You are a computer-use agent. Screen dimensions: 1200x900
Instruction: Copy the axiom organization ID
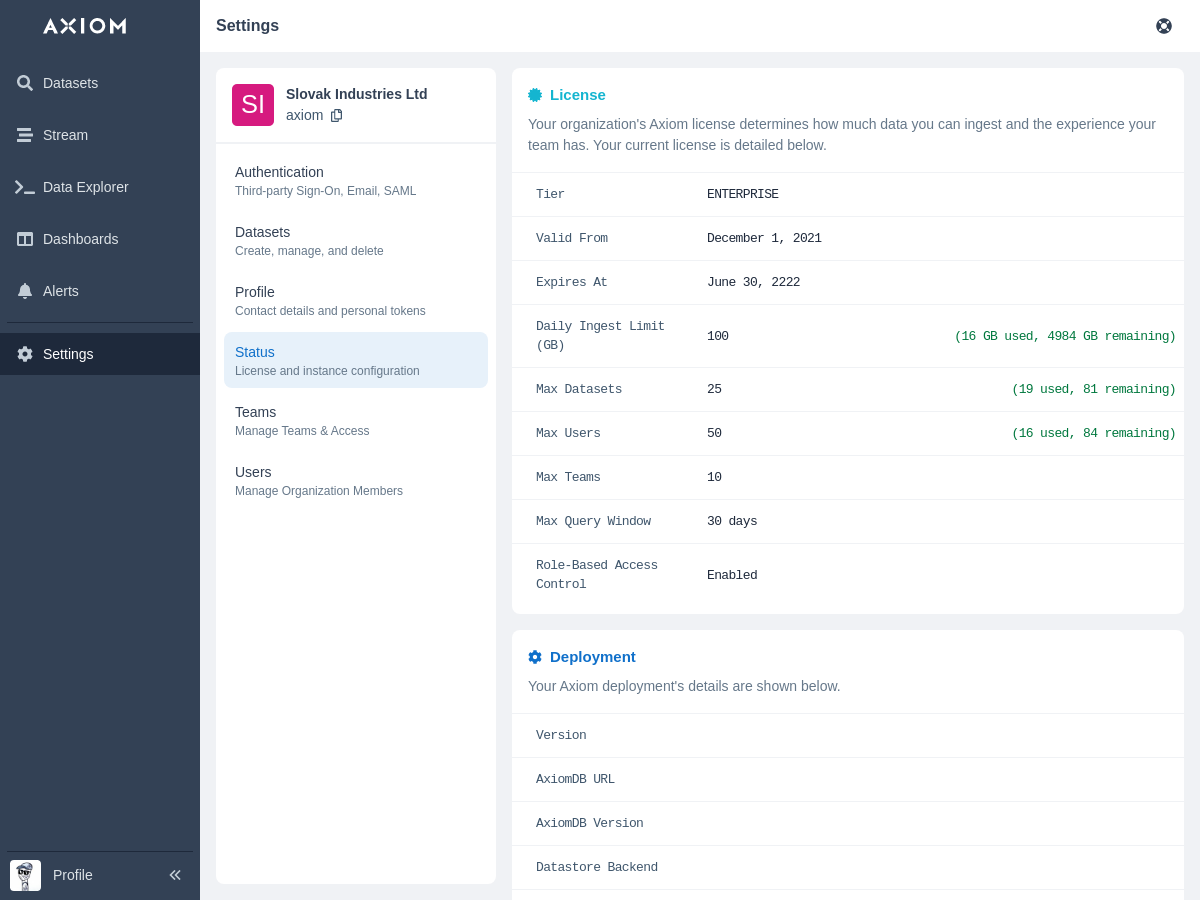pyautogui.click(x=337, y=115)
